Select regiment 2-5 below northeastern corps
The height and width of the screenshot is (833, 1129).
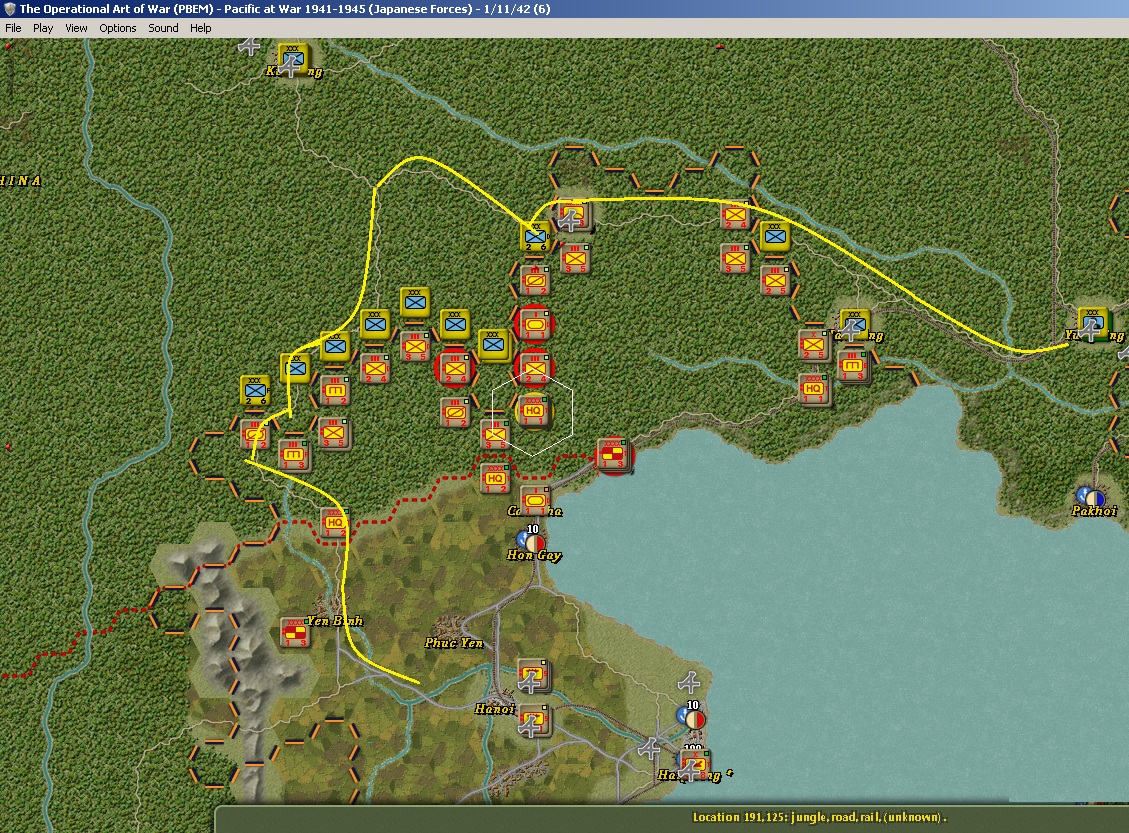click(x=775, y=280)
